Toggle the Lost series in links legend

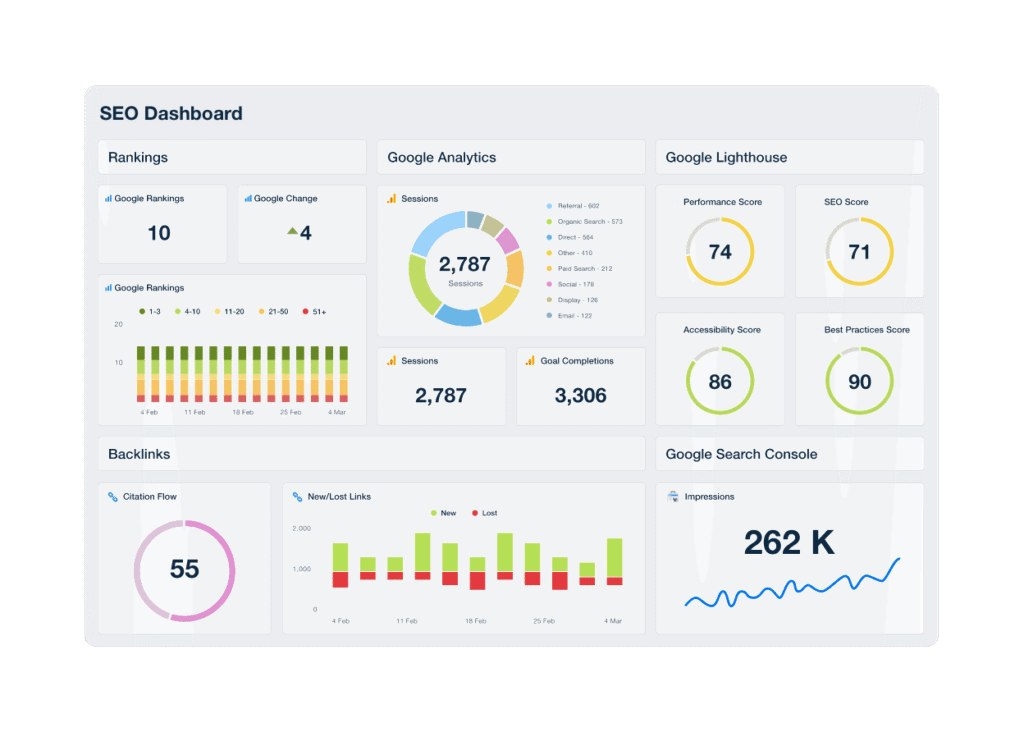483,513
